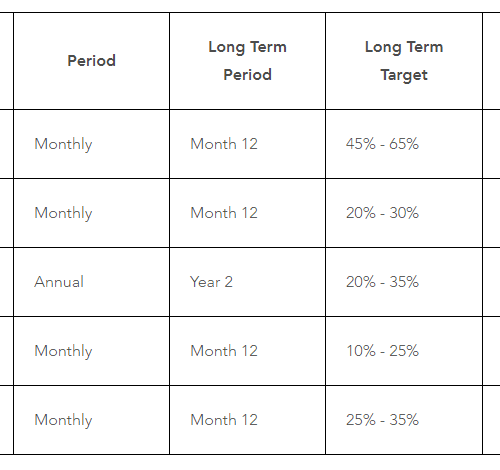Select the 20% - 35% target cell
Screen dimensions: 500x470
click(x=404, y=282)
